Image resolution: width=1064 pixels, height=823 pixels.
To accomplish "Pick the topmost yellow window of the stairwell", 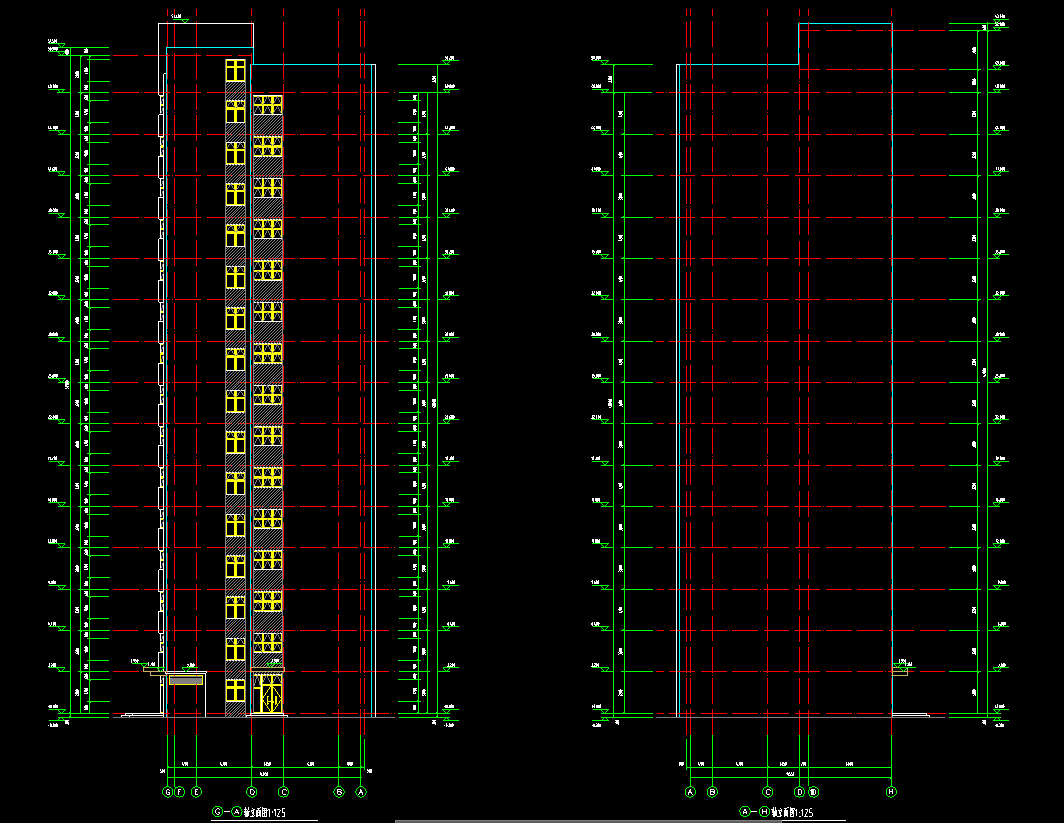I will pos(235,70).
